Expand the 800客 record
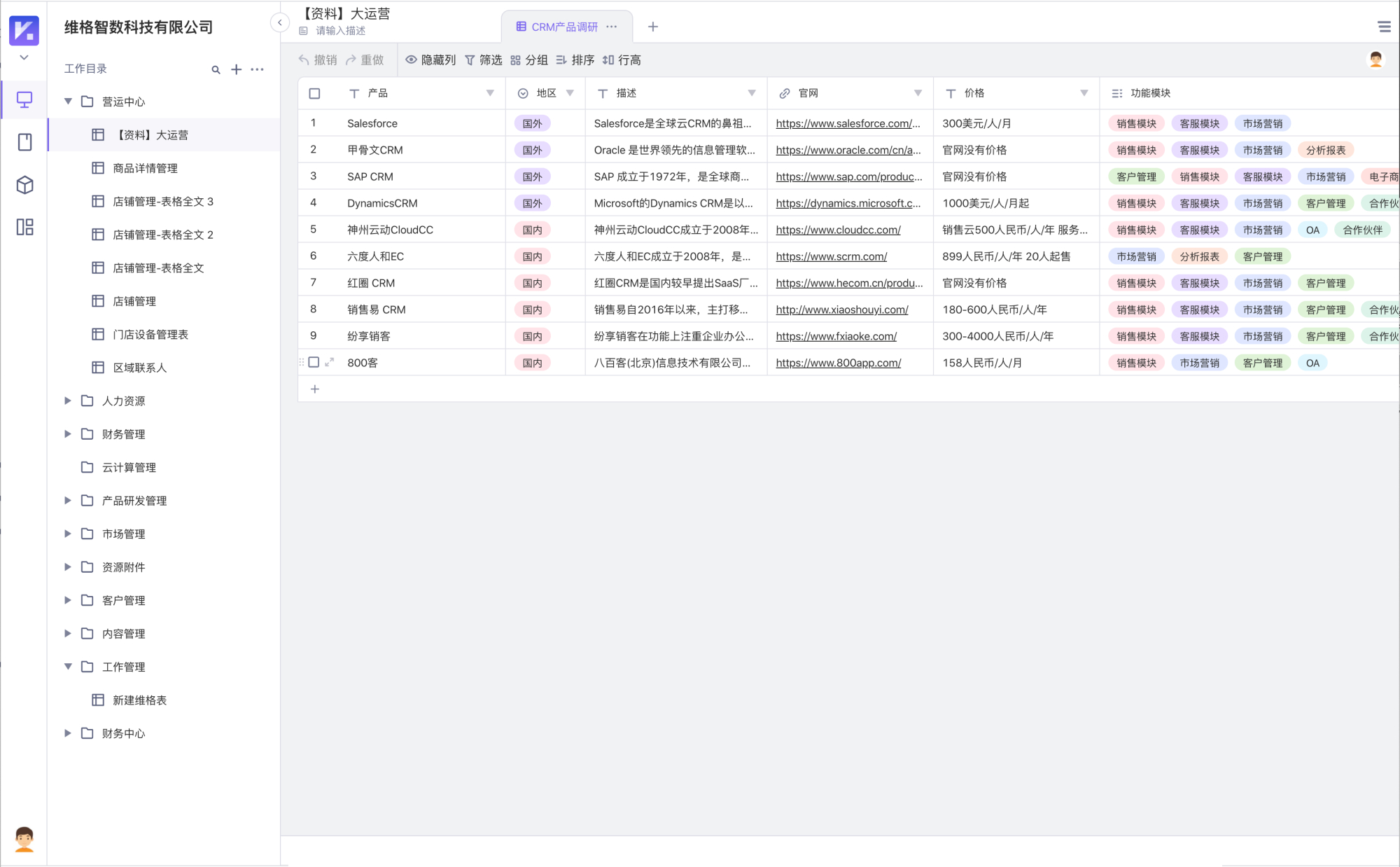The image size is (1400, 867). click(330, 363)
